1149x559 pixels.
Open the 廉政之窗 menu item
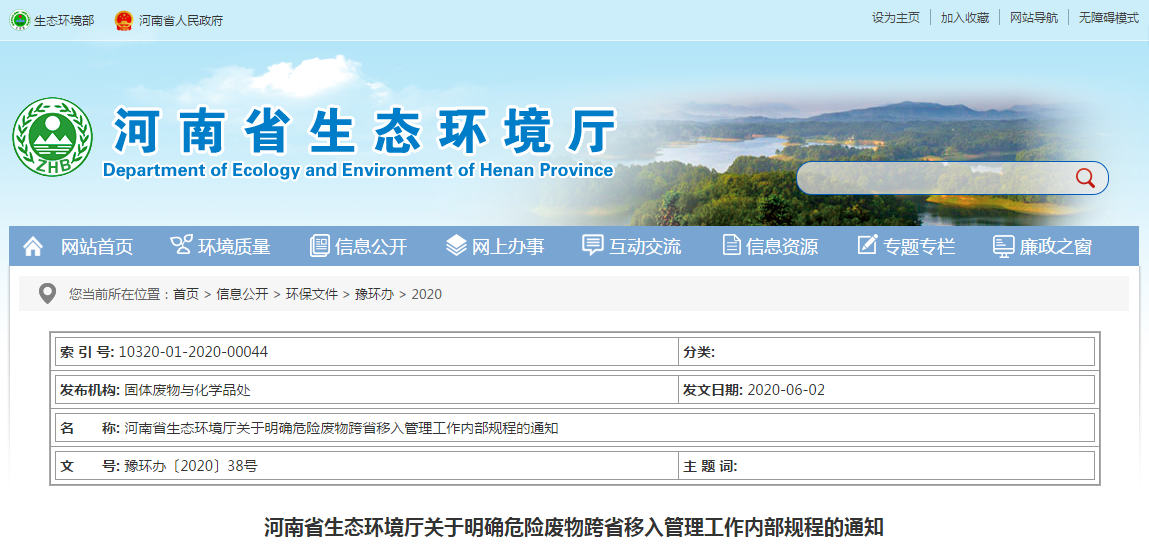(1056, 247)
